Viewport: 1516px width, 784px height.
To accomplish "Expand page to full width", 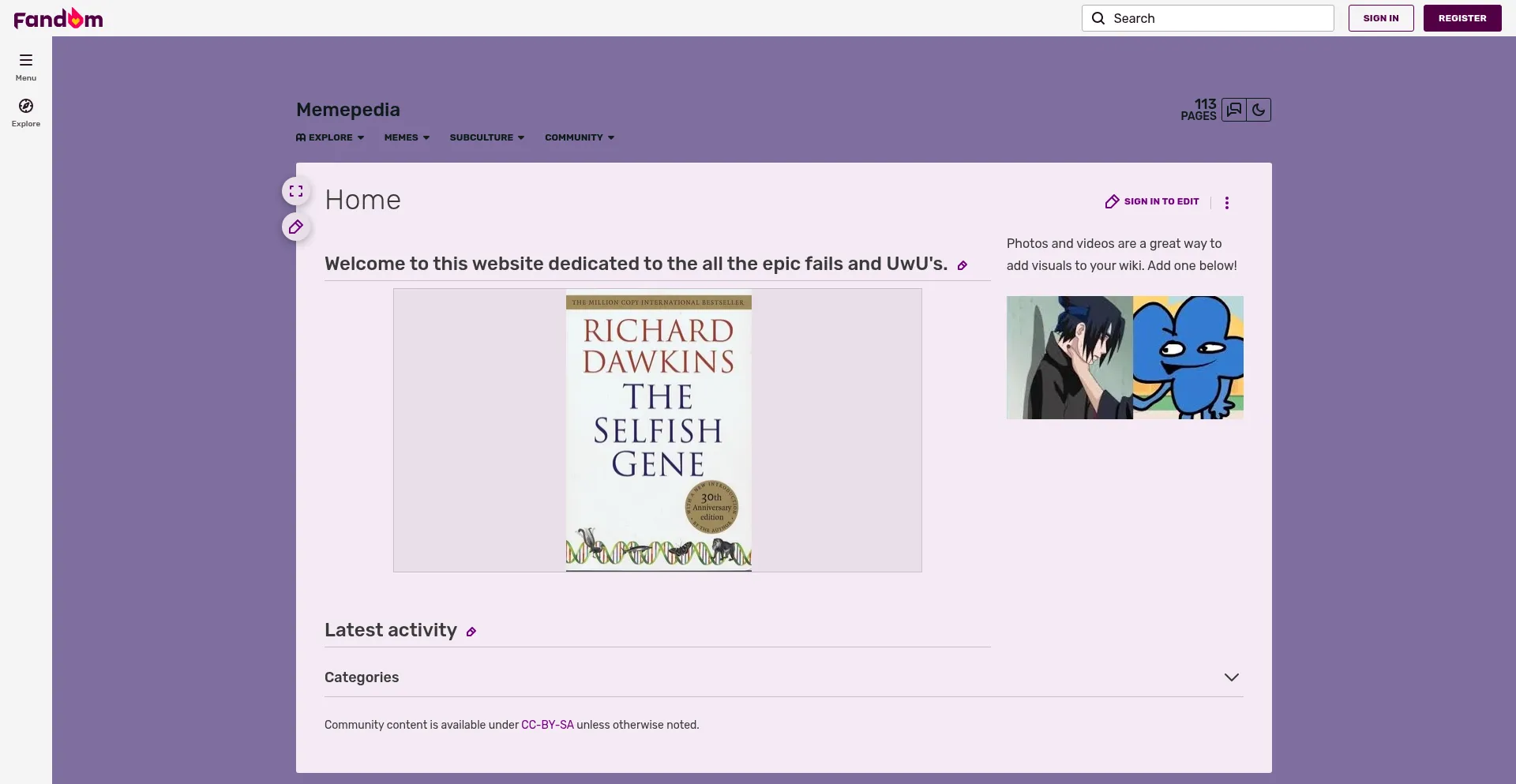I will tap(296, 191).
